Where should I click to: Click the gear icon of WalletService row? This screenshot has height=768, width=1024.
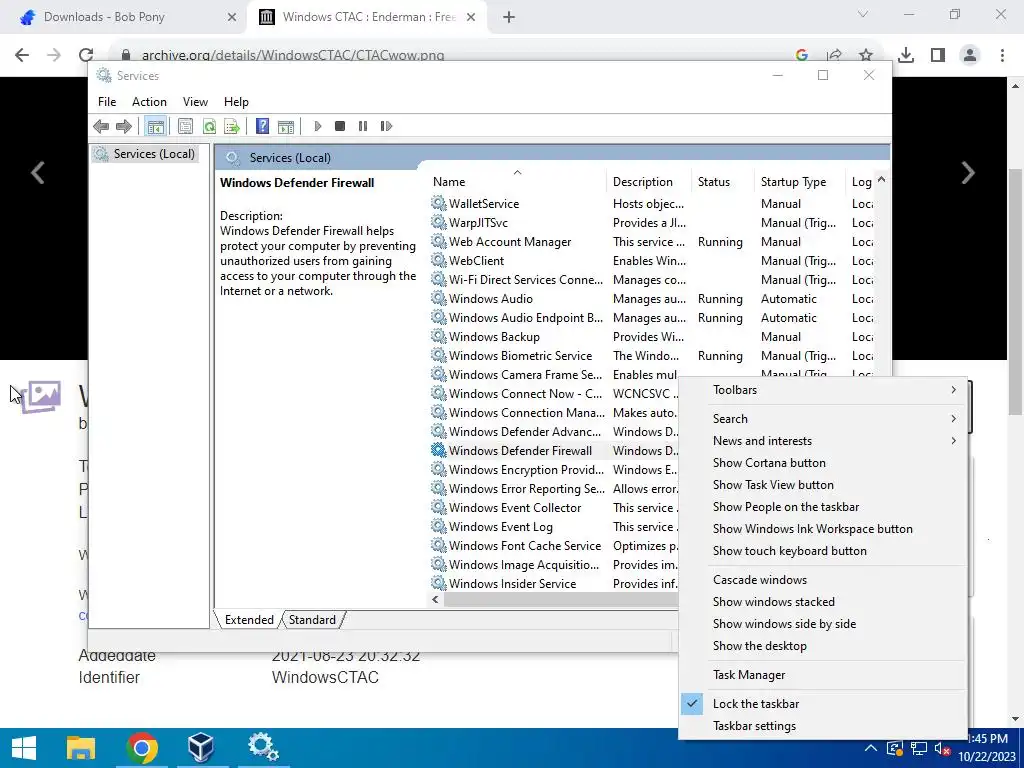tap(439, 203)
